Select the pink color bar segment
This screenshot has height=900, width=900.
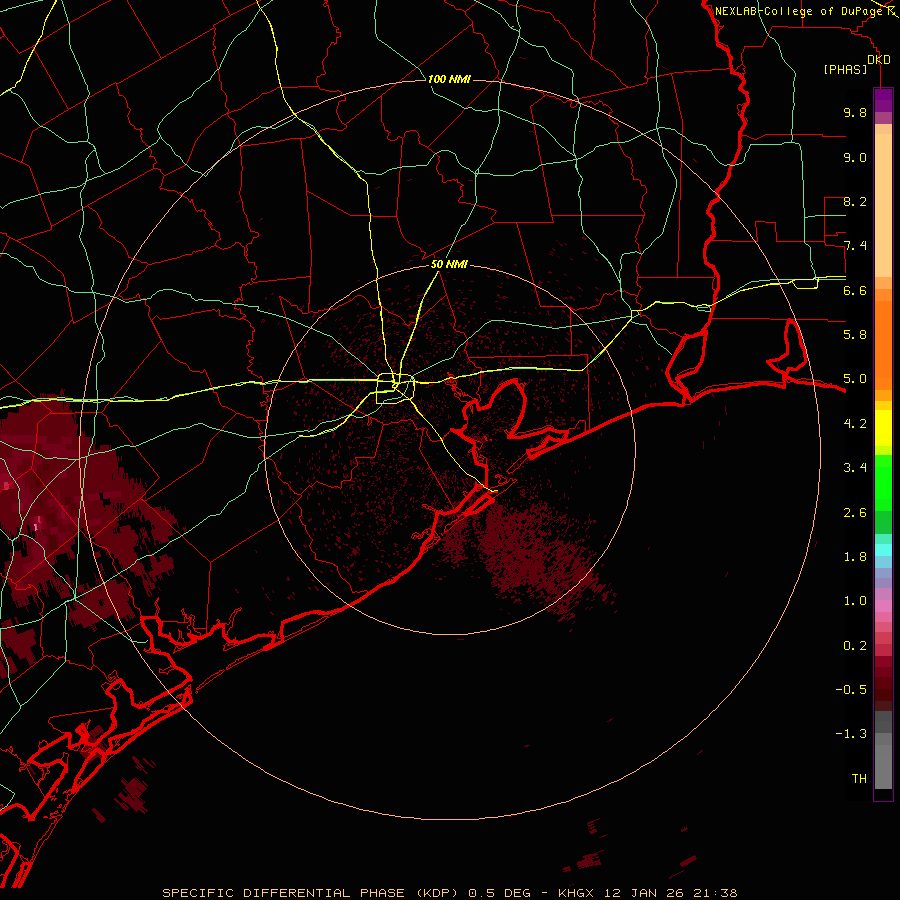tap(883, 606)
